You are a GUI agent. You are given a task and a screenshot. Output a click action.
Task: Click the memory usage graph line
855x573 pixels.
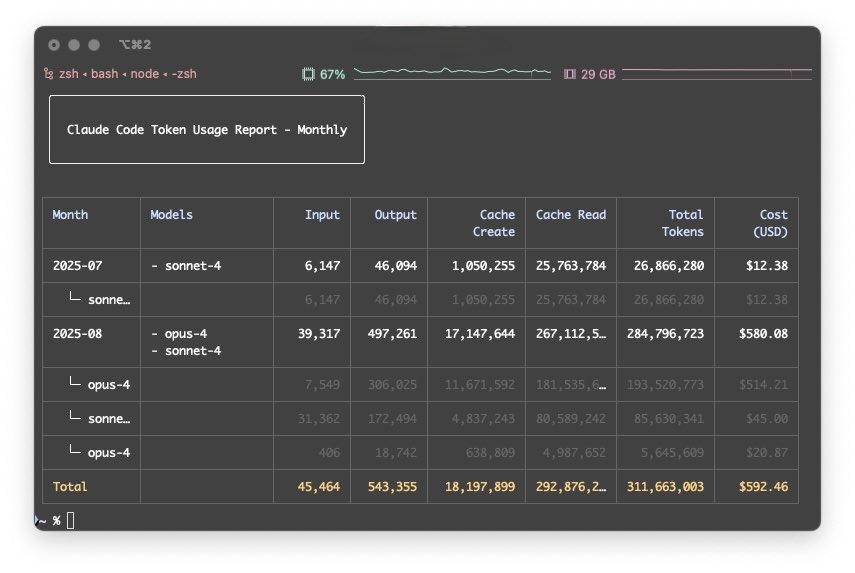716,74
